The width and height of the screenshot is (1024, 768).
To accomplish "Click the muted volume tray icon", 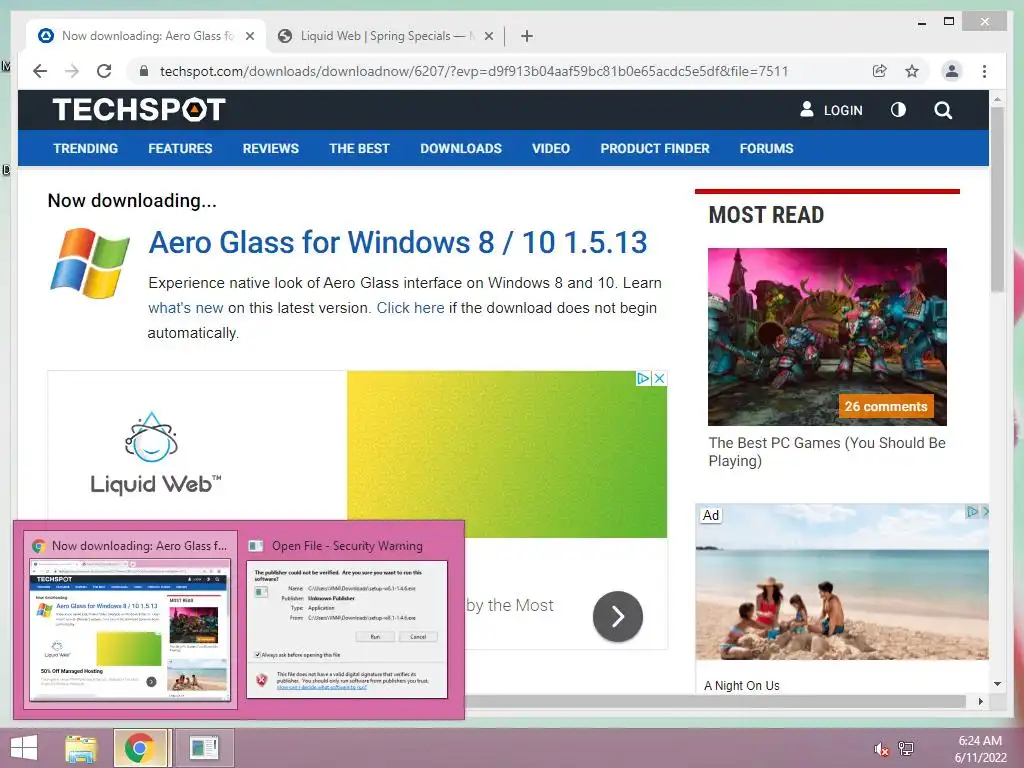I will pyautogui.click(x=881, y=750).
